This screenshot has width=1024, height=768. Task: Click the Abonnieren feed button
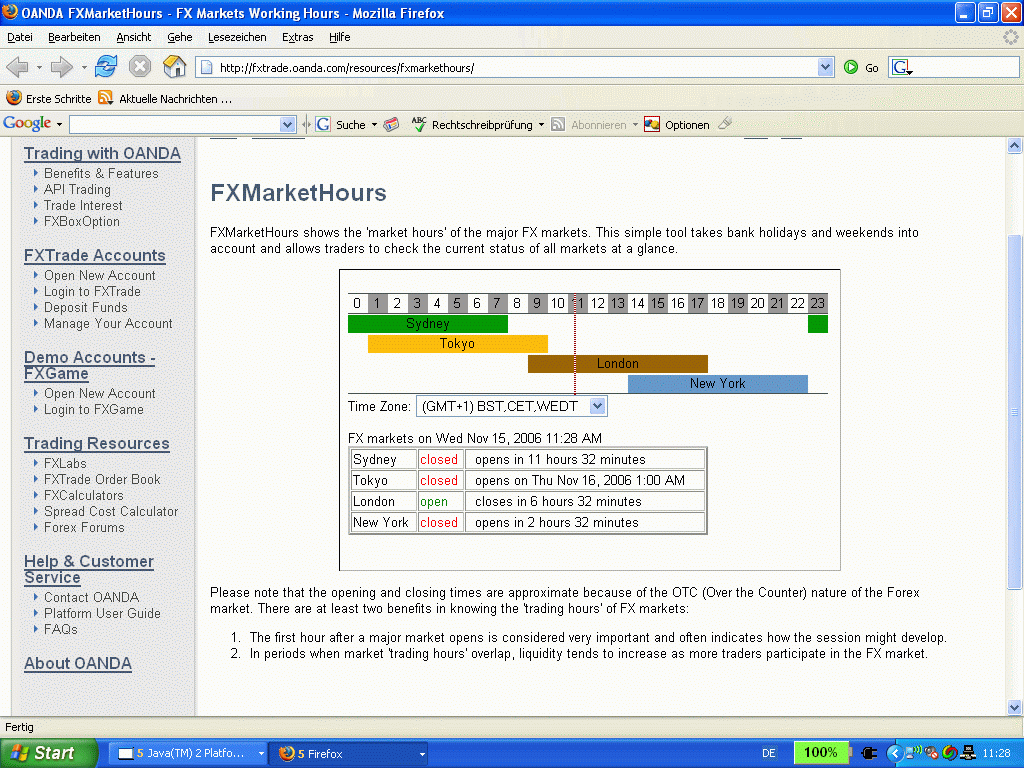[x=588, y=125]
